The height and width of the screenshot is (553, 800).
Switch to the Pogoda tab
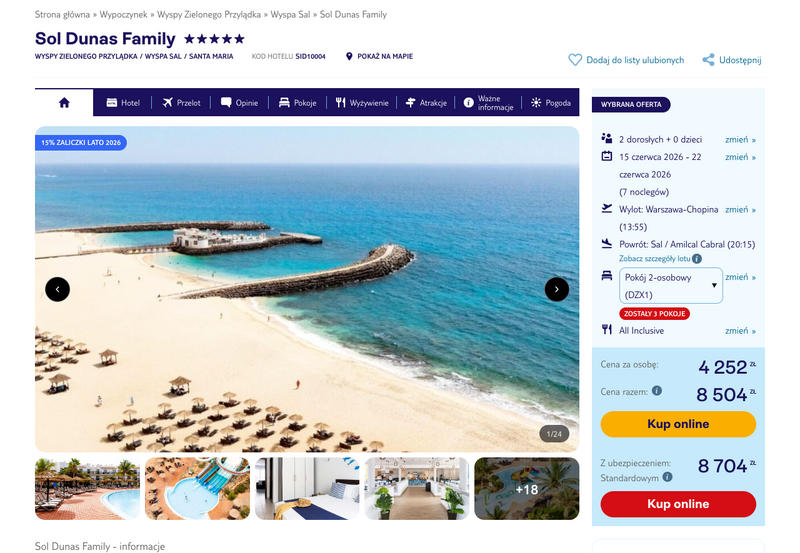point(551,103)
